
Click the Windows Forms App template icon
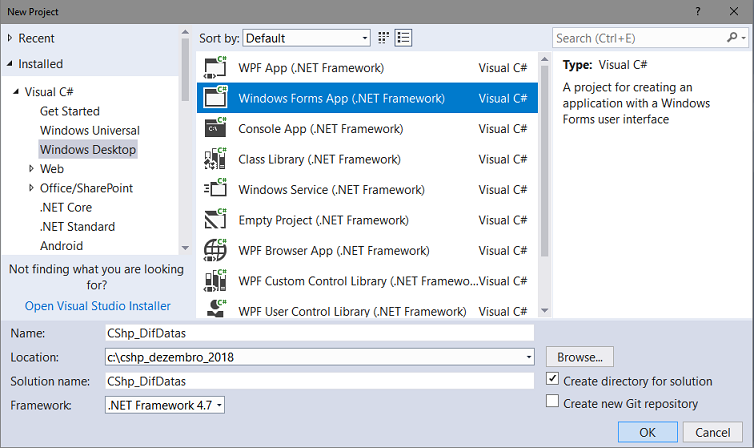(x=215, y=98)
